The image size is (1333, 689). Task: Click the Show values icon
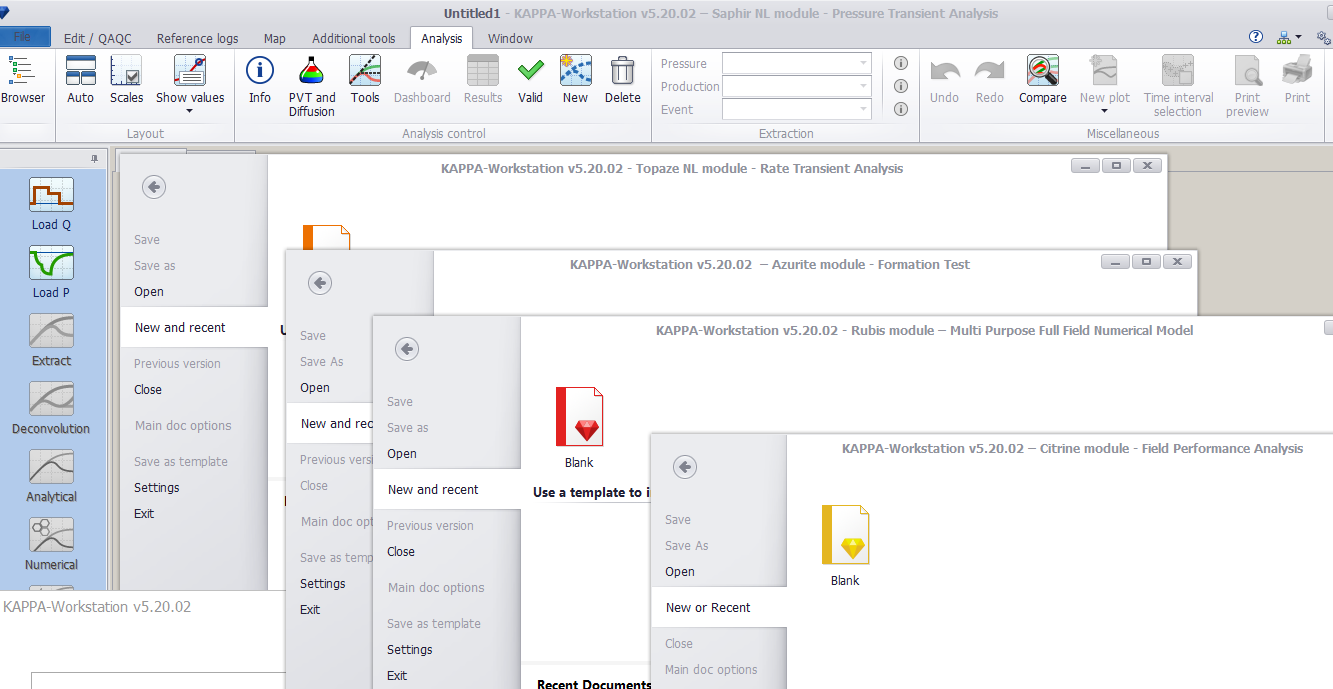click(x=190, y=71)
